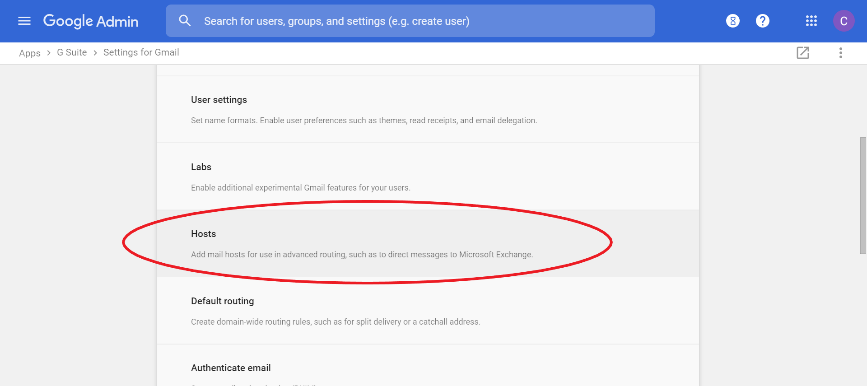This screenshot has height=386, width=867.
Task: Open the hourglass tasks icon
Action: point(733,21)
